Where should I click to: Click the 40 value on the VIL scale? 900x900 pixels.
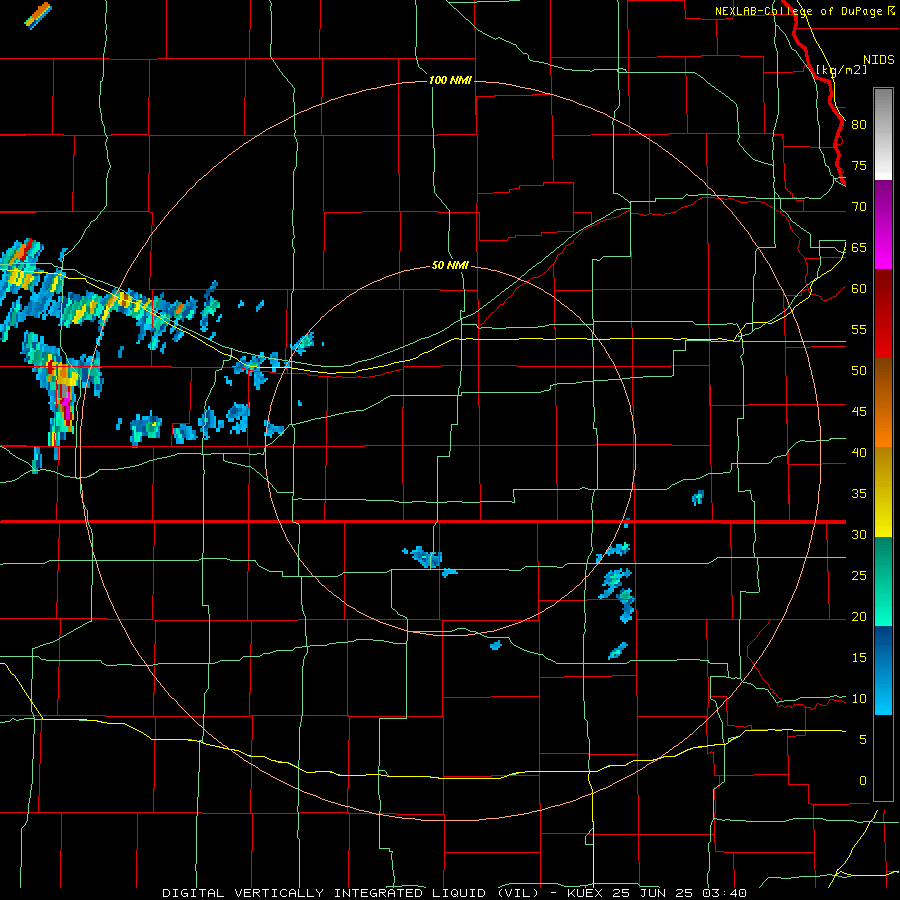[859, 452]
